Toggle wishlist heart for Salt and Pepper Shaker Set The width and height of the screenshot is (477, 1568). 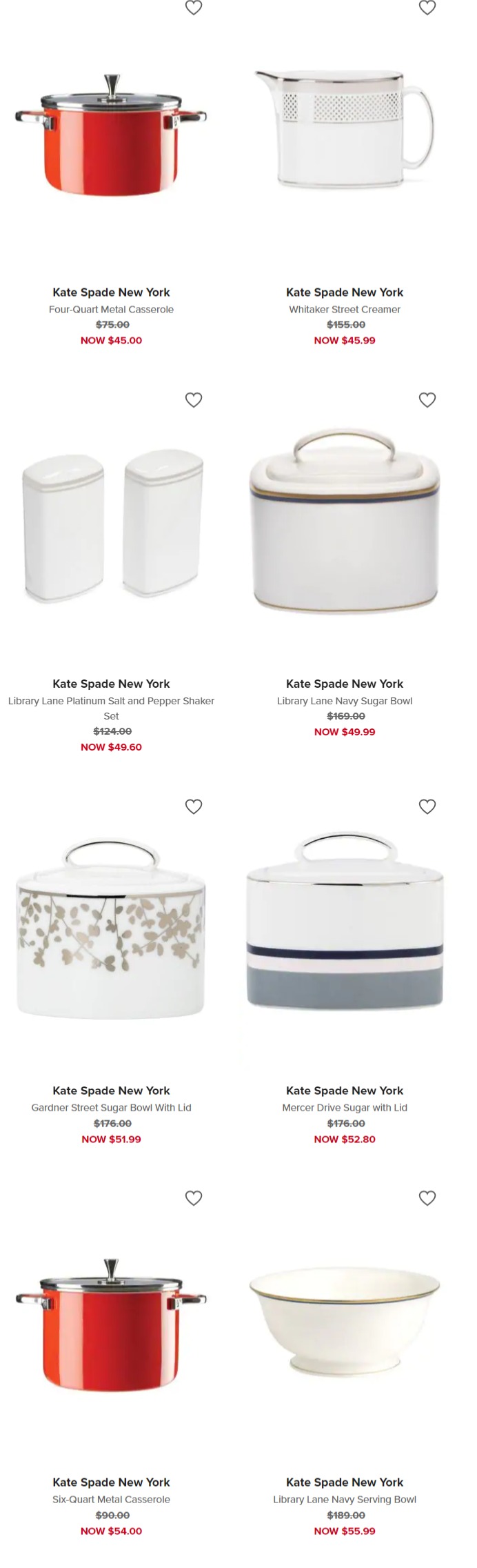[x=194, y=399]
